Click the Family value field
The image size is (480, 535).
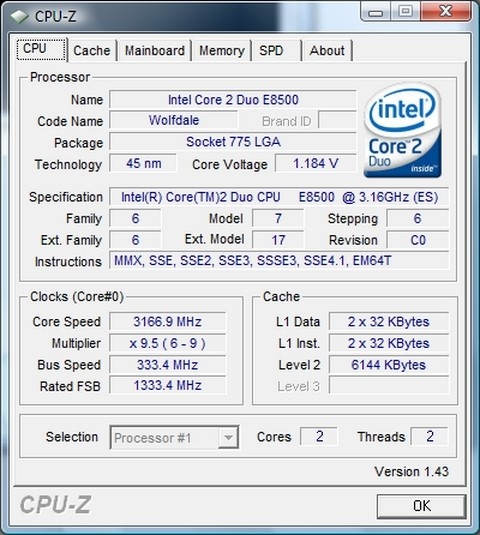point(135,218)
